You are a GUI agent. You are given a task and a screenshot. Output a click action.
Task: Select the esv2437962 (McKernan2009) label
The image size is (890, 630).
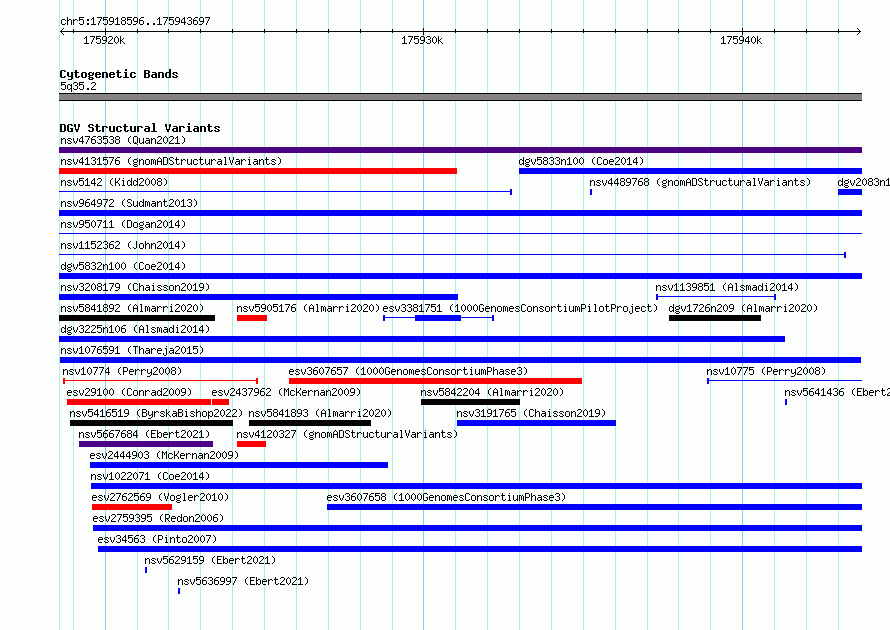click(x=286, y=392)
